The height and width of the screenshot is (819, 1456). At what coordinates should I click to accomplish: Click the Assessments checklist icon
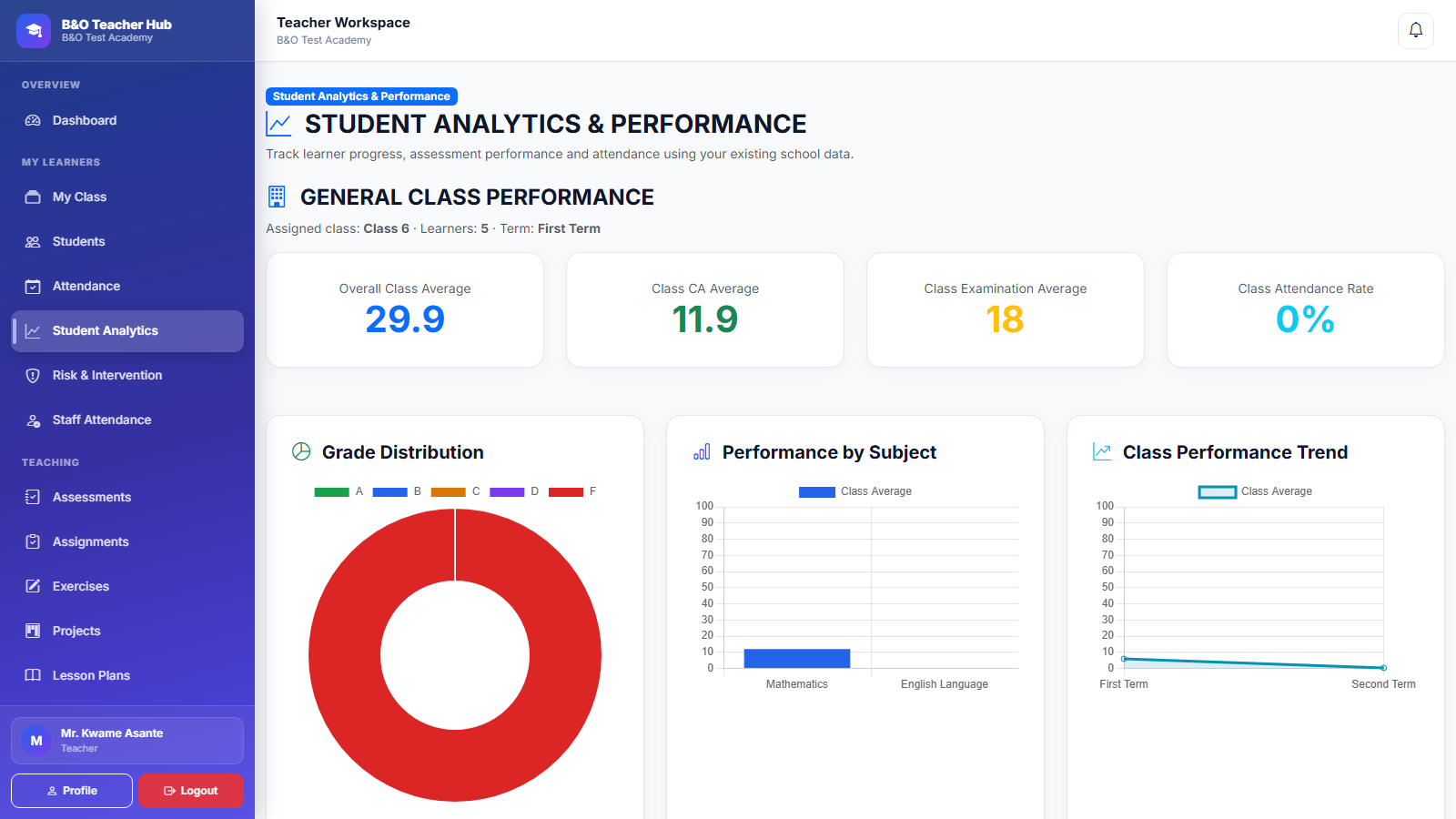pyautogui.click(x=33, y=497)
